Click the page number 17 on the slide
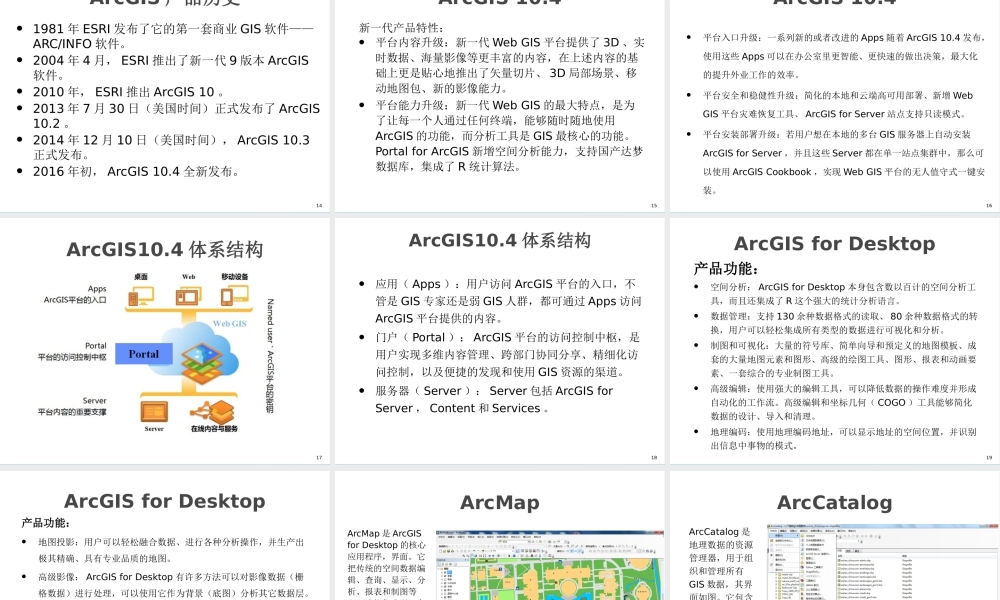The image size is (1000, 600). click(317, 457)
